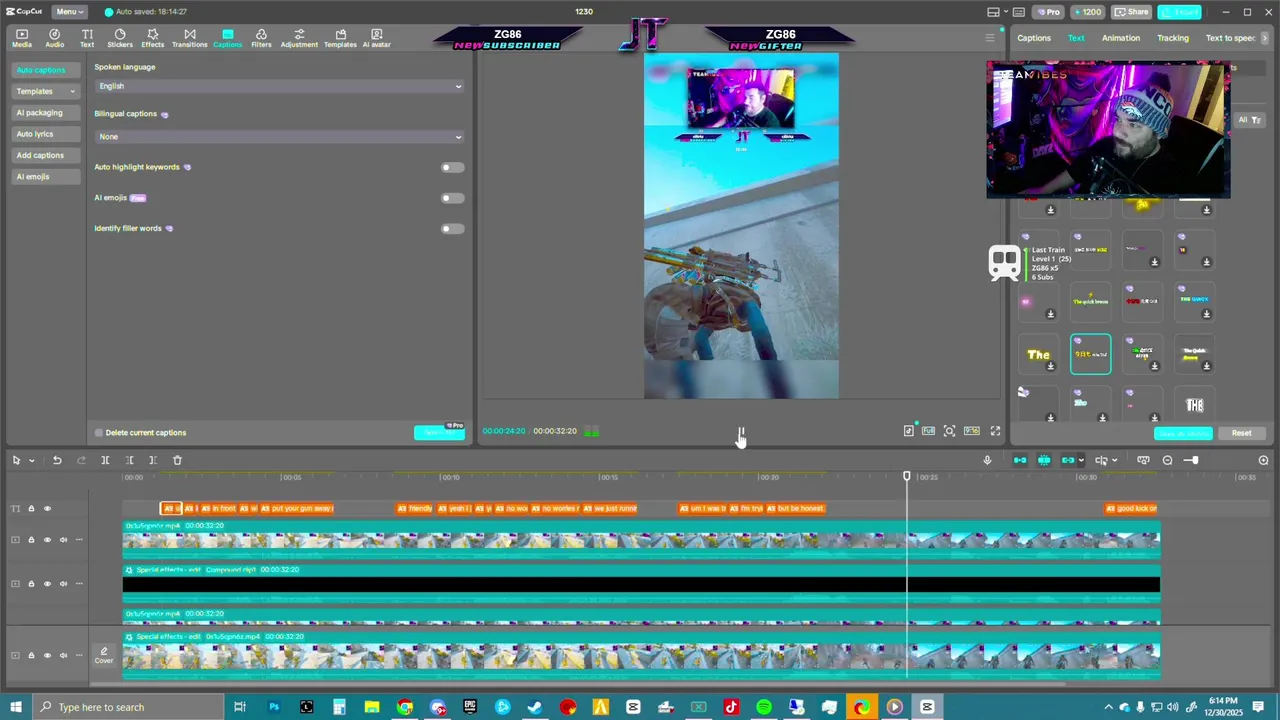Switch to the Animation tab
This screenshot has height=720, width=1280.
(x=1120, y=38)
